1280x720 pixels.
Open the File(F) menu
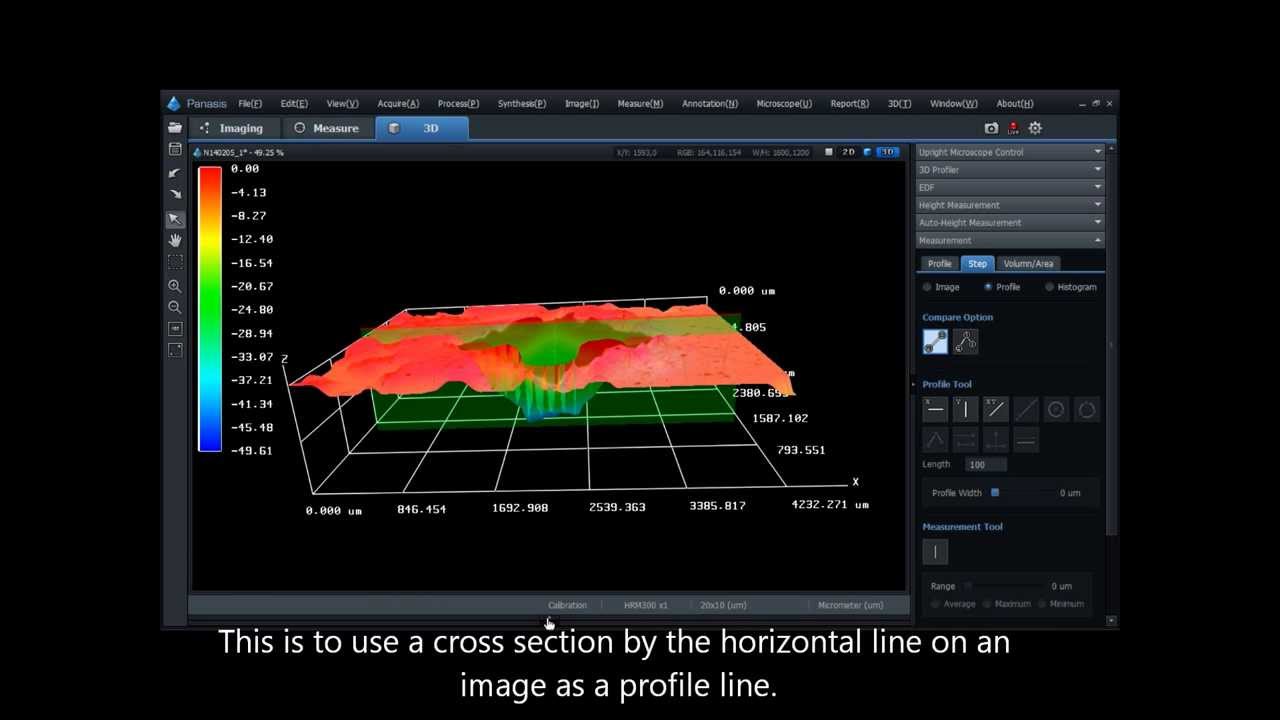250,103
